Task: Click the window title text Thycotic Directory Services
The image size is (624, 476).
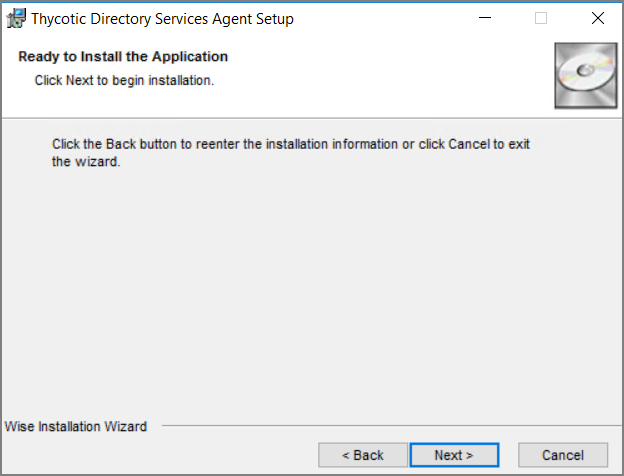Action: (x=162, y=19)
